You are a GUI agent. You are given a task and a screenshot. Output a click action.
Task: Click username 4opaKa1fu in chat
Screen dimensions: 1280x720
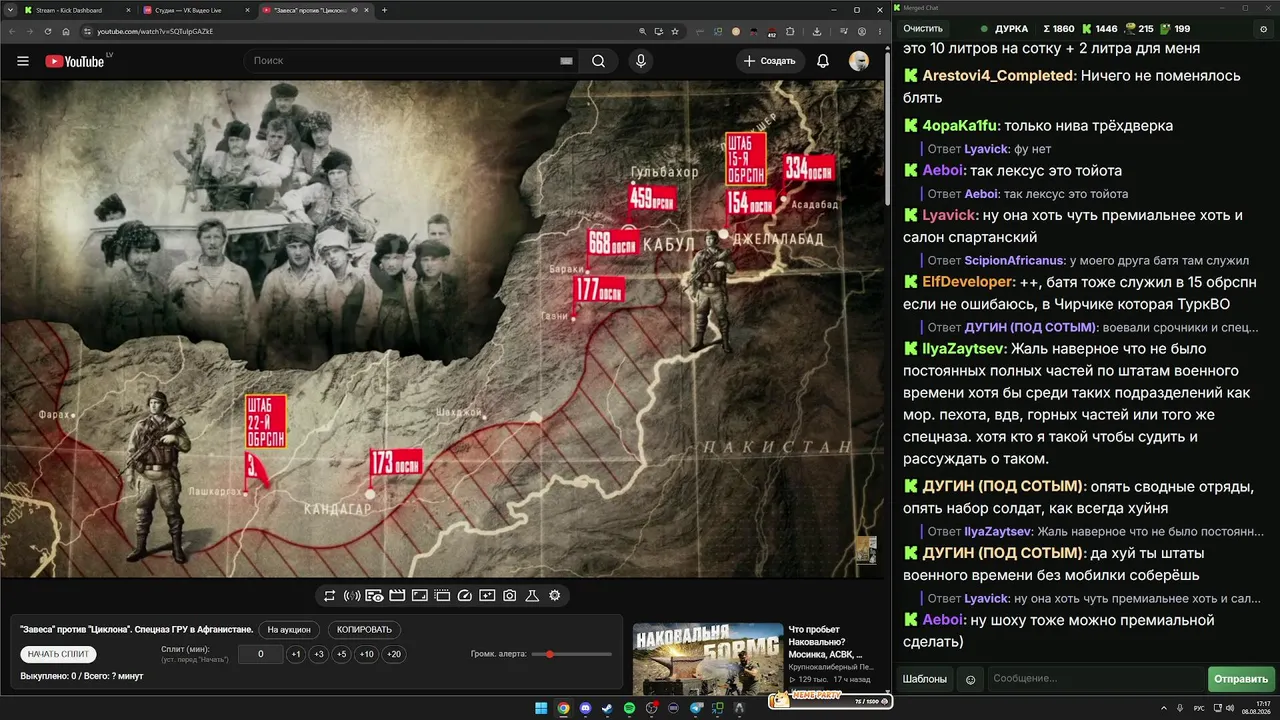959,126
